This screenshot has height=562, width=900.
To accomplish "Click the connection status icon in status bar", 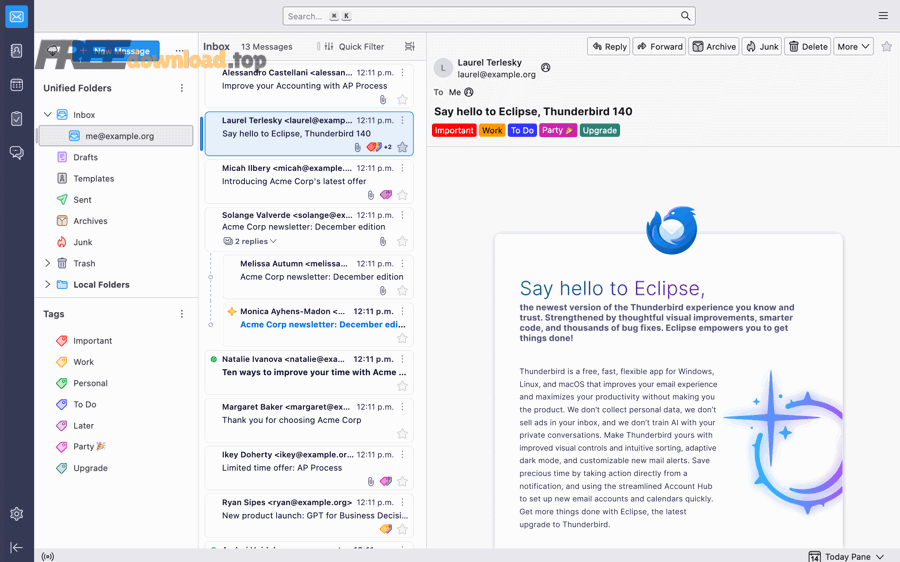I will (48, 556).
